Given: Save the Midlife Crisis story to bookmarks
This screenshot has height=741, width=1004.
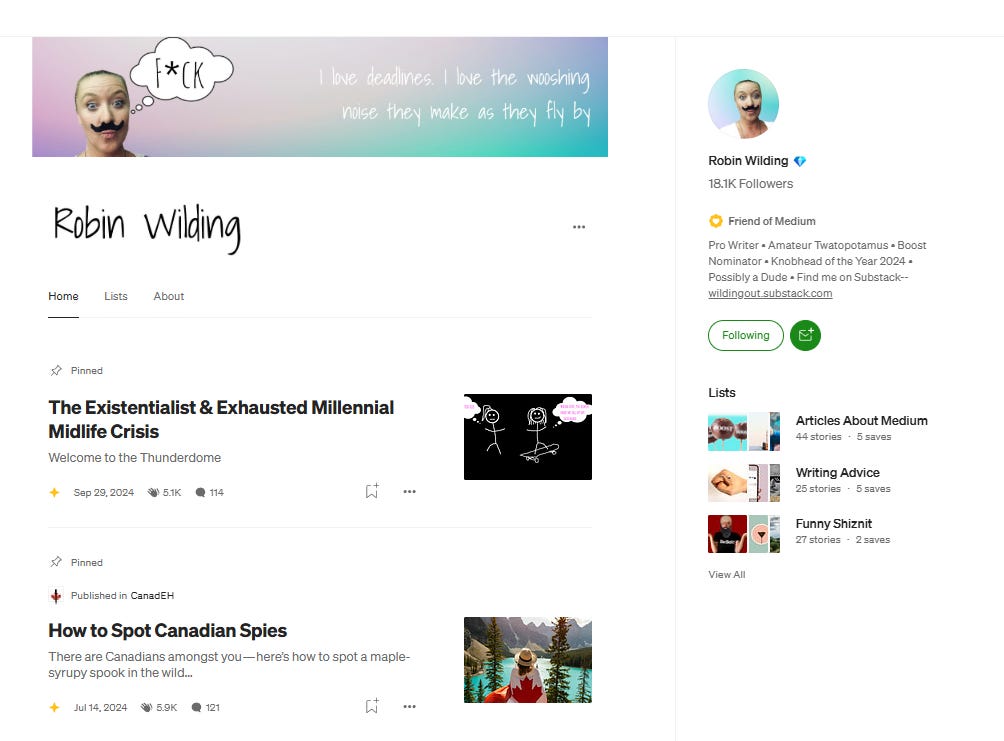Looking at the screenshot, I should (x=372, y=491).
